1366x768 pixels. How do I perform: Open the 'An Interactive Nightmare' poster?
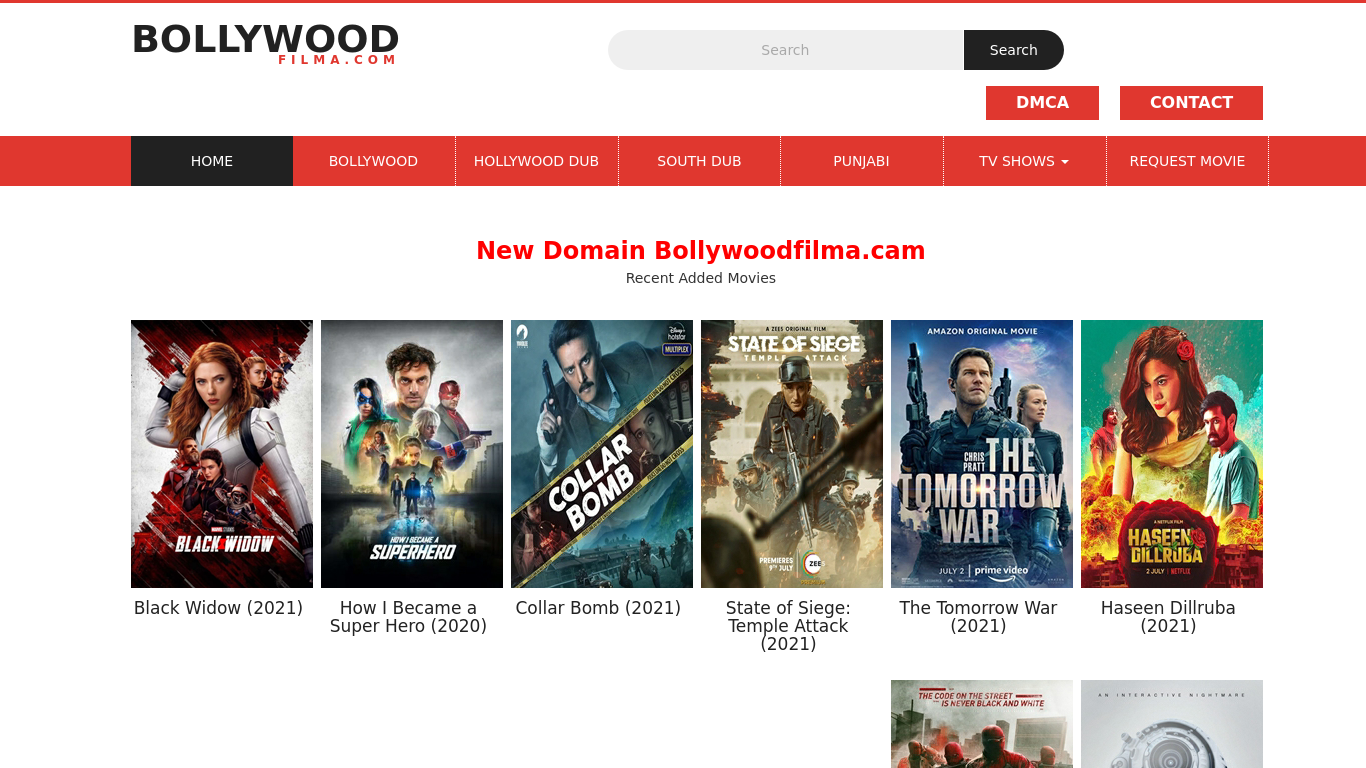(1172, 724)
